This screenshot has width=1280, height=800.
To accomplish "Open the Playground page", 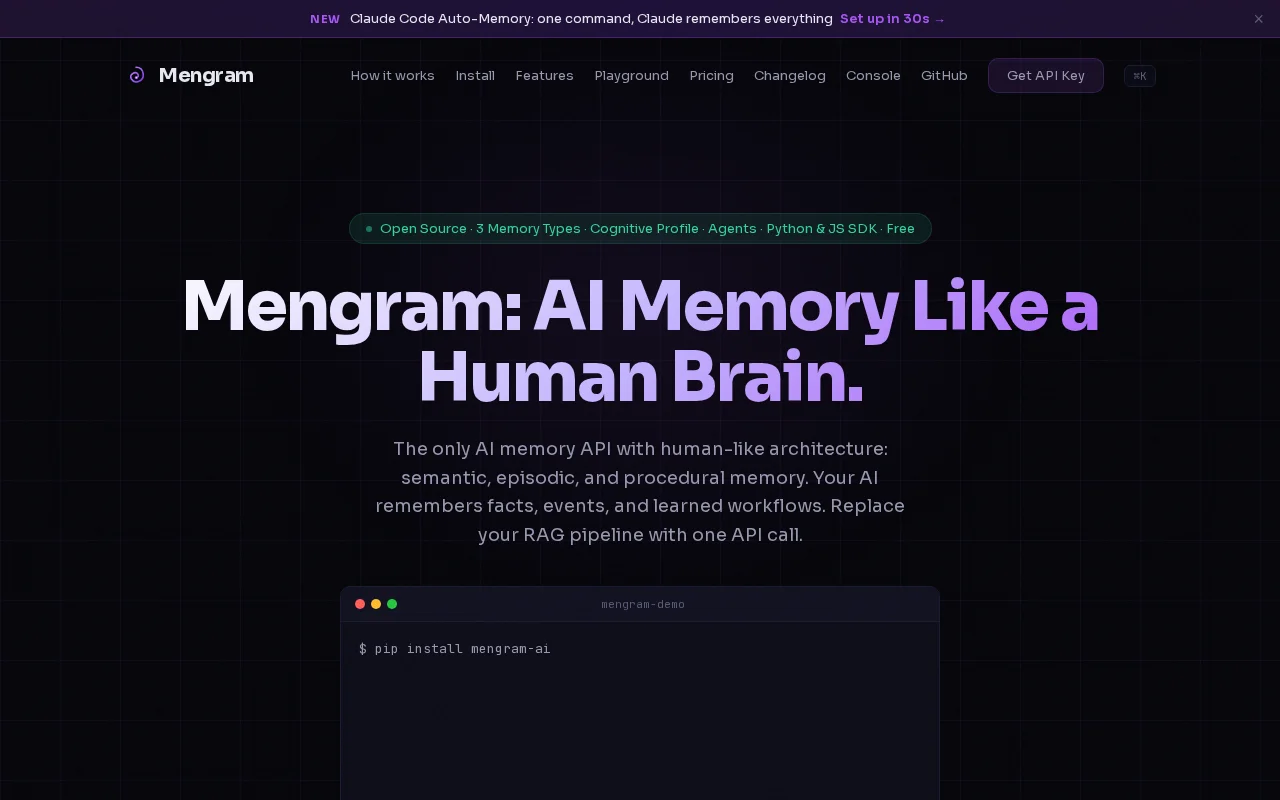I will [631, 76].
